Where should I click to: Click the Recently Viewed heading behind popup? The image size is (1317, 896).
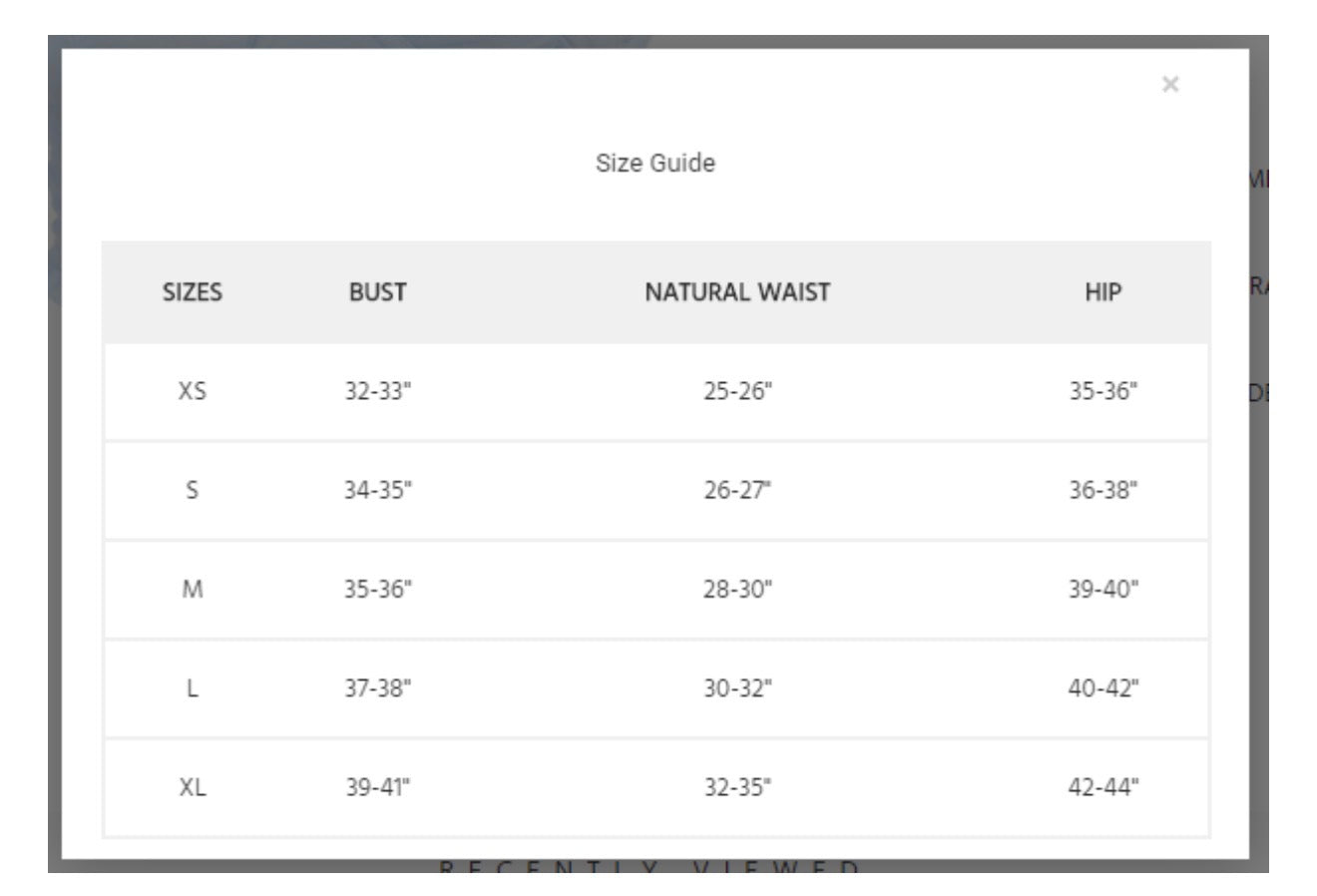click(650, 866)
